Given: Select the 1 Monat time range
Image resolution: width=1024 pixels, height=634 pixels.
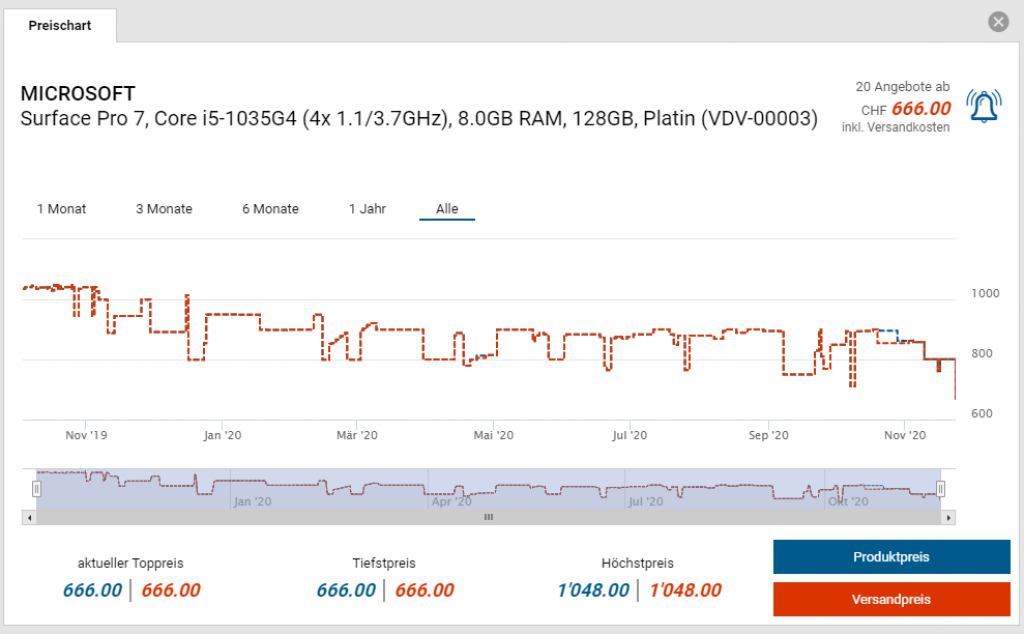Looking at the screenshot, I should click(61, 209).
